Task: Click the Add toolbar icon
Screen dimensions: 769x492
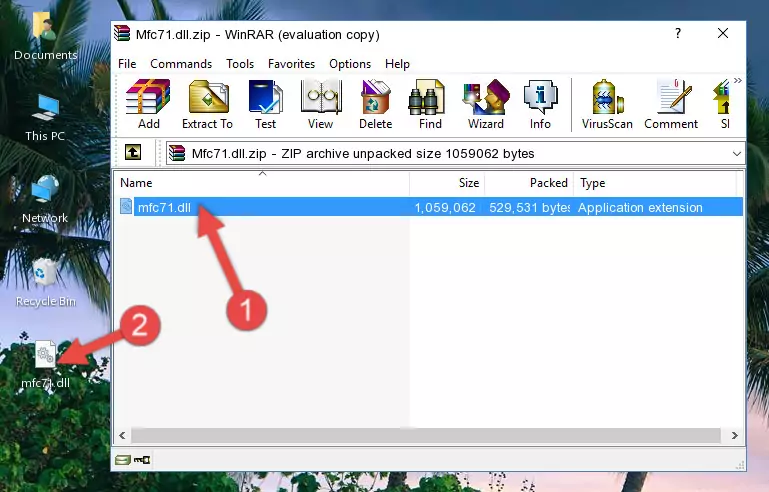Action: 148,104
